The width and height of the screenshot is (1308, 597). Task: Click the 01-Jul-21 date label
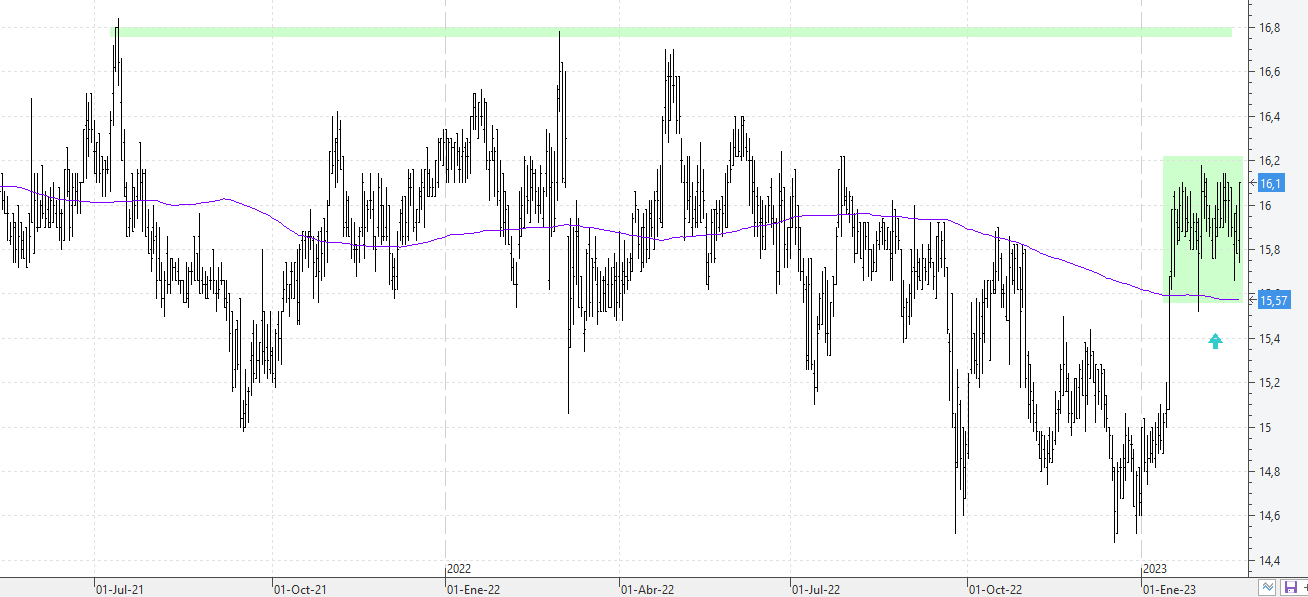click(x=121, y=590)
